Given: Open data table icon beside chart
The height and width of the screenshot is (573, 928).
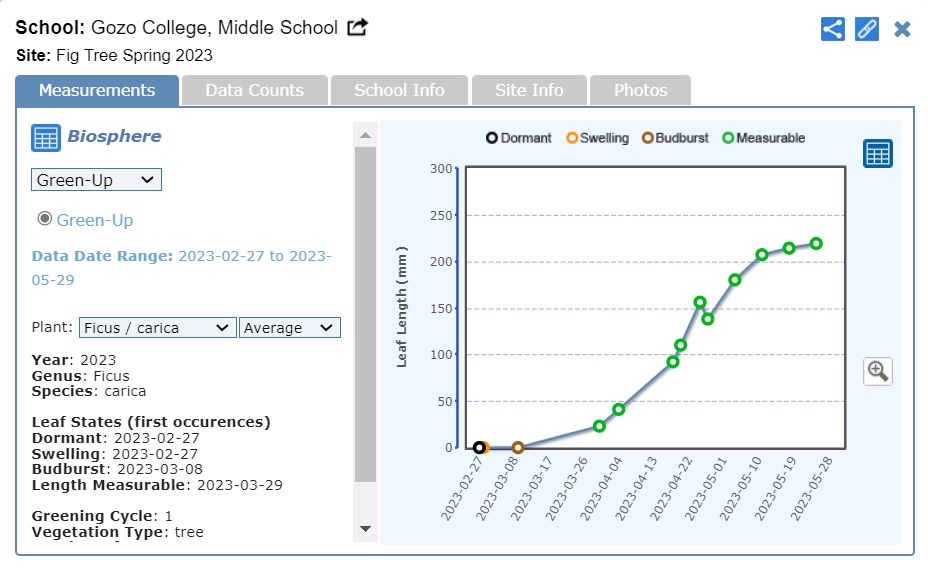Looking at the screenshot, I should pos(878,154).
